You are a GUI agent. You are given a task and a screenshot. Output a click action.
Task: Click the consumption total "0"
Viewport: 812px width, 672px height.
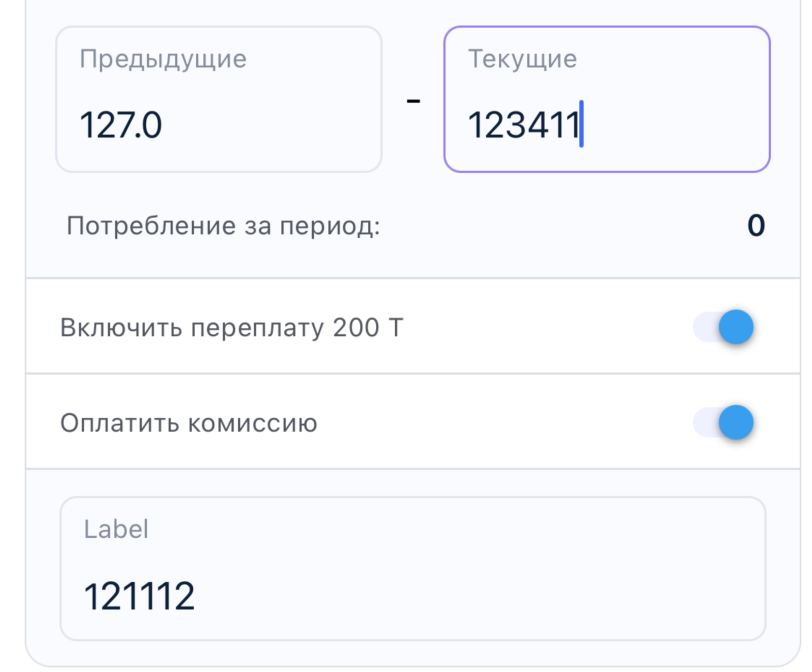(756, 226)
